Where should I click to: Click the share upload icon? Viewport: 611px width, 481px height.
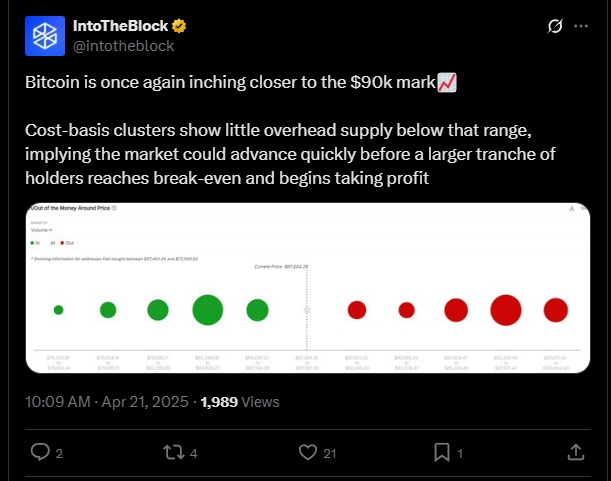pos(575,453)
